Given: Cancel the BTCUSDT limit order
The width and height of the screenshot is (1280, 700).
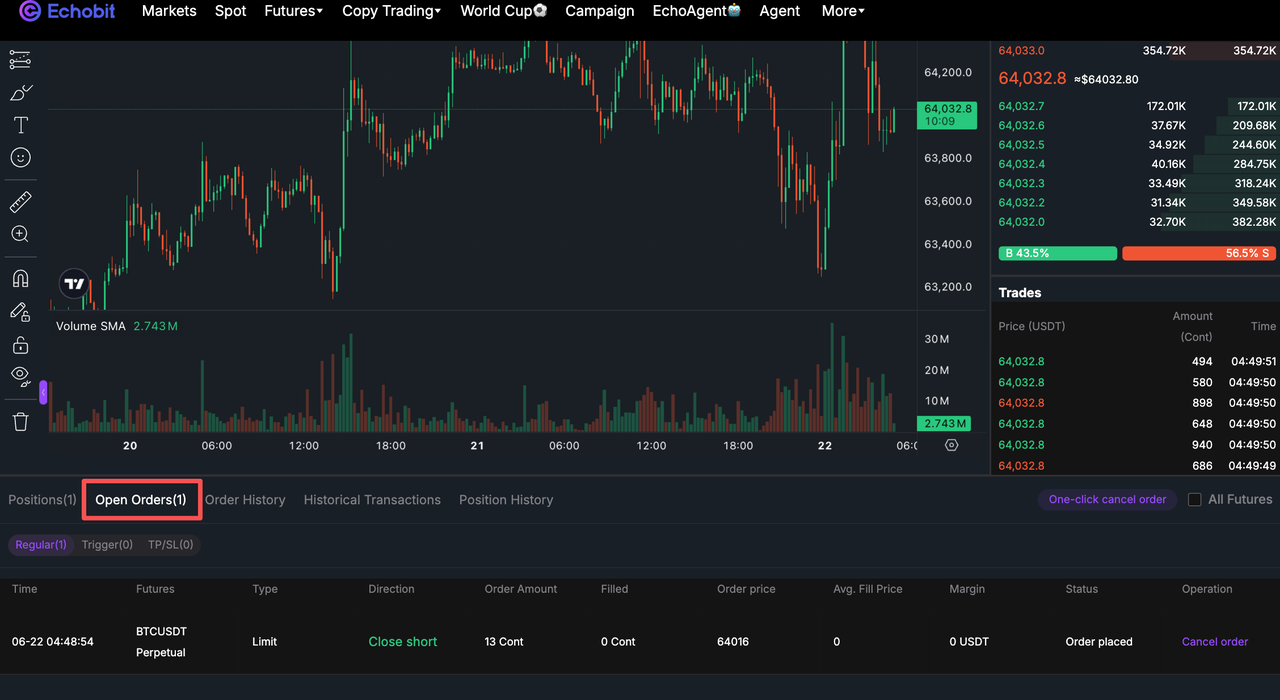Looking at the screenshot, I should tap(1215, 642).
